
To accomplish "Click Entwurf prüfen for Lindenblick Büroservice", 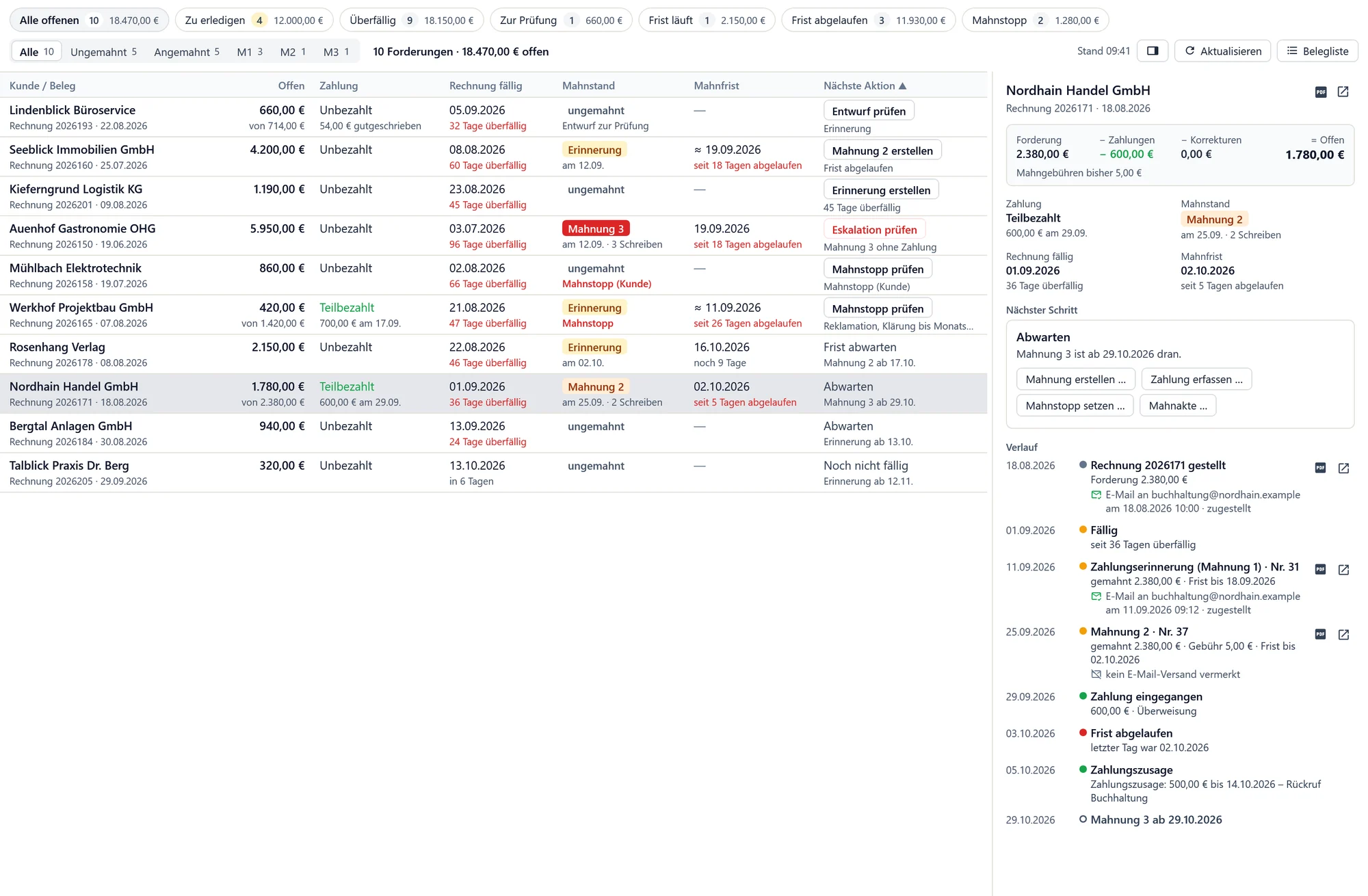I will pos(869,111).
